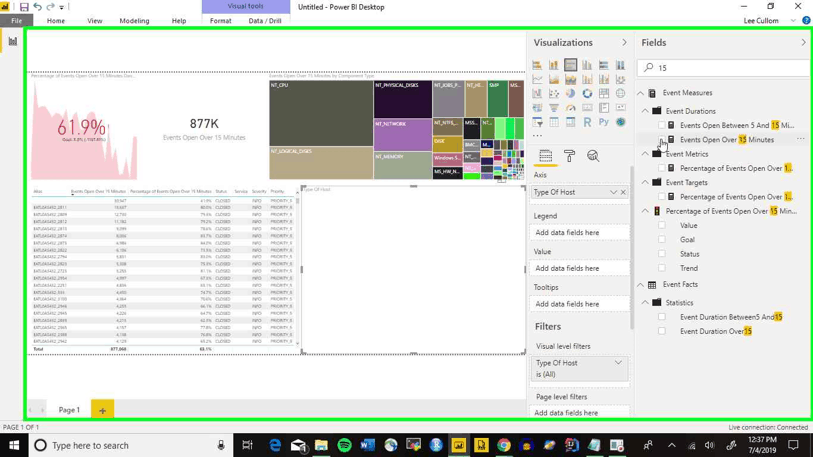
Task: Select the Python visual icon
Action: (x=603, y=122)
